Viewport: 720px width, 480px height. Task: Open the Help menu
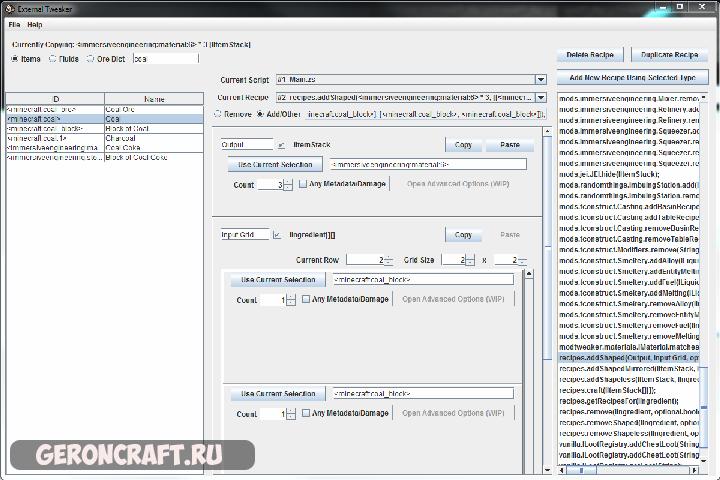coord(35,24)
